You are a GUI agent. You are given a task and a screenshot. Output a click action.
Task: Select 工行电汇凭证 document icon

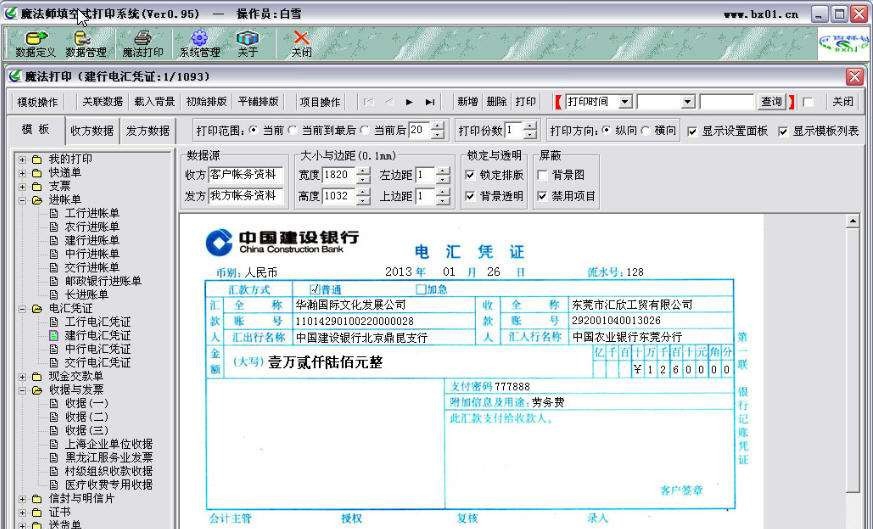pos(54,322)
